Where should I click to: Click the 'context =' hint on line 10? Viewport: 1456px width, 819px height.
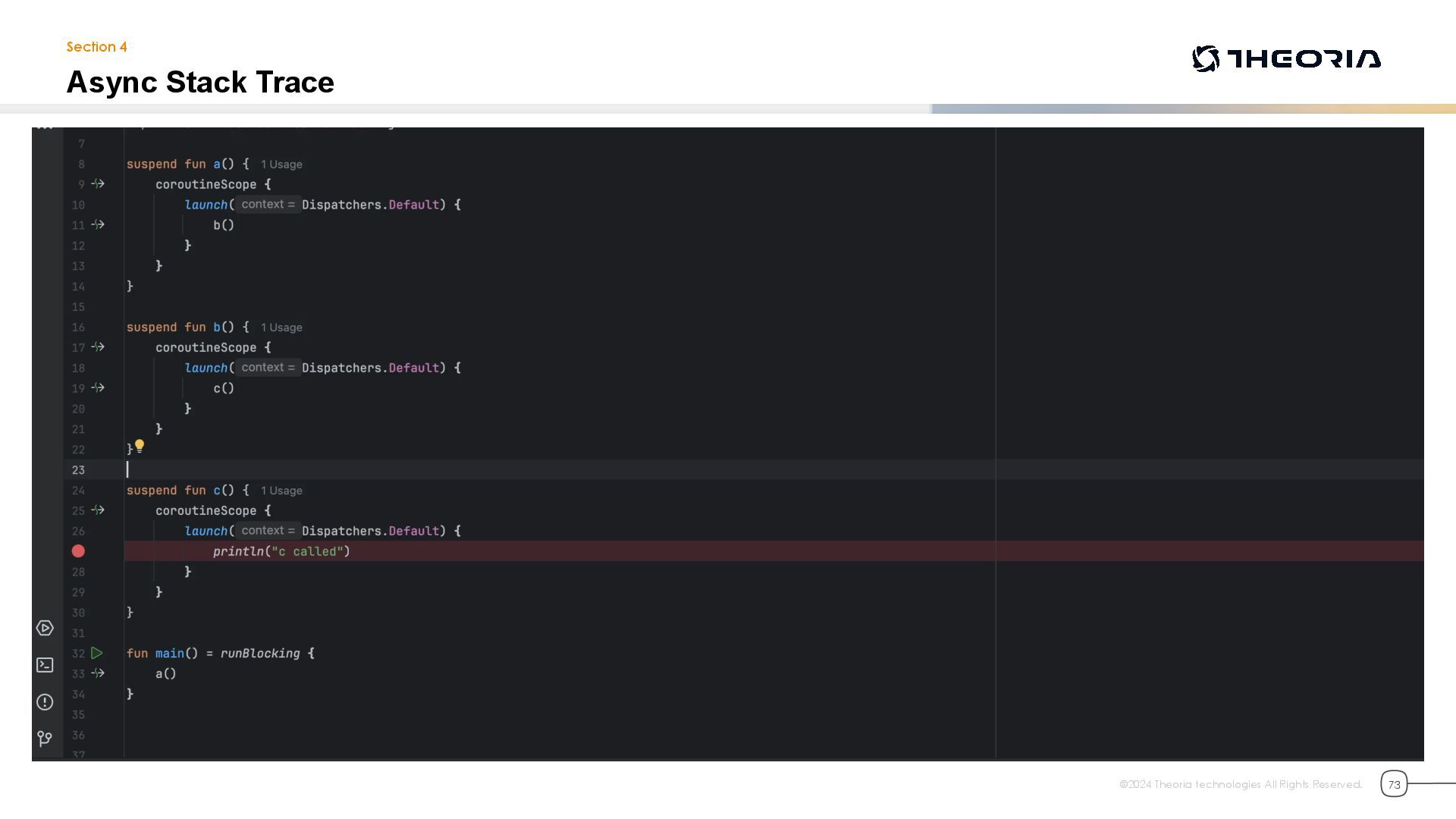click(268, 205)
